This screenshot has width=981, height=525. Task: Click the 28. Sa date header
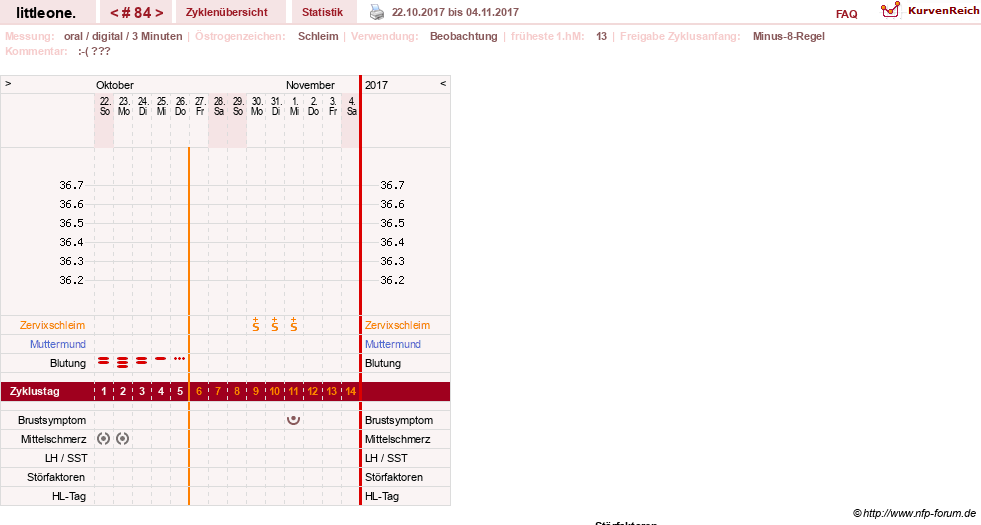(219, 106)
